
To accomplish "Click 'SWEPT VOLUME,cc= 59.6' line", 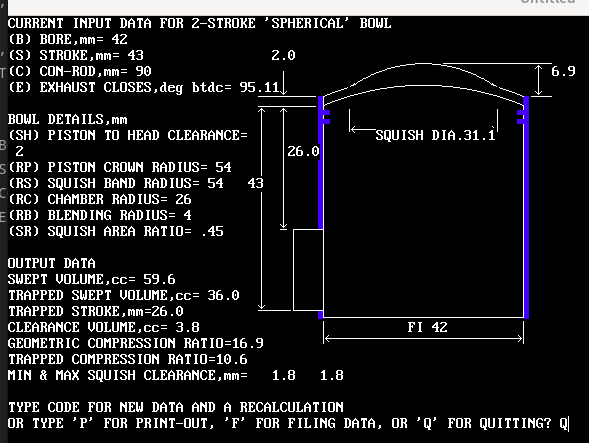I will [x=92, y=279].
